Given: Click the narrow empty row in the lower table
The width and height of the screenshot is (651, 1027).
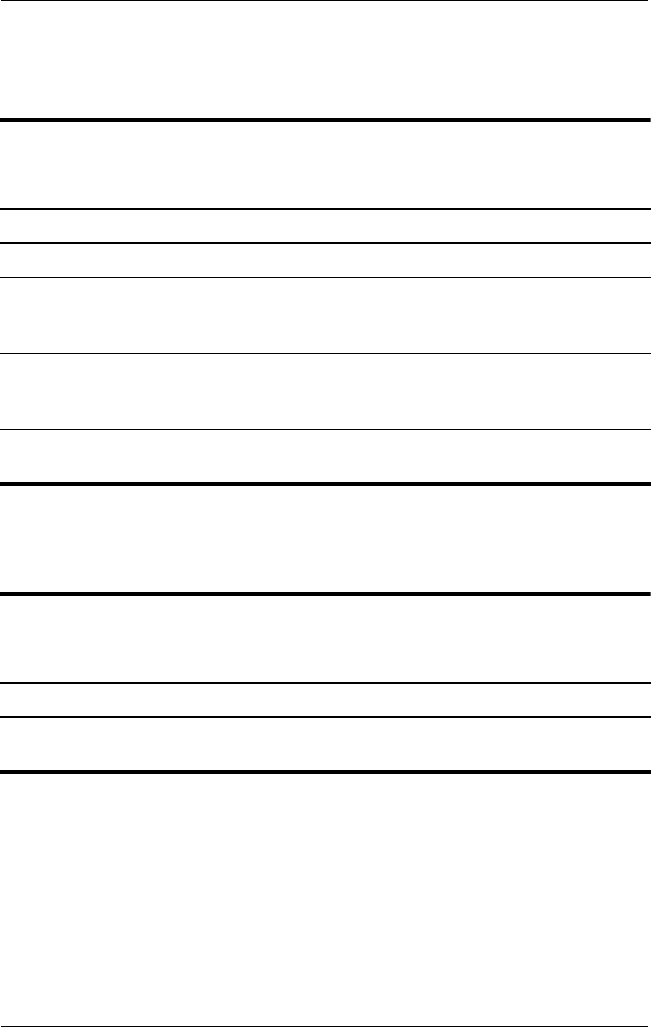Looking at the screenshot, I should [326, 700].
